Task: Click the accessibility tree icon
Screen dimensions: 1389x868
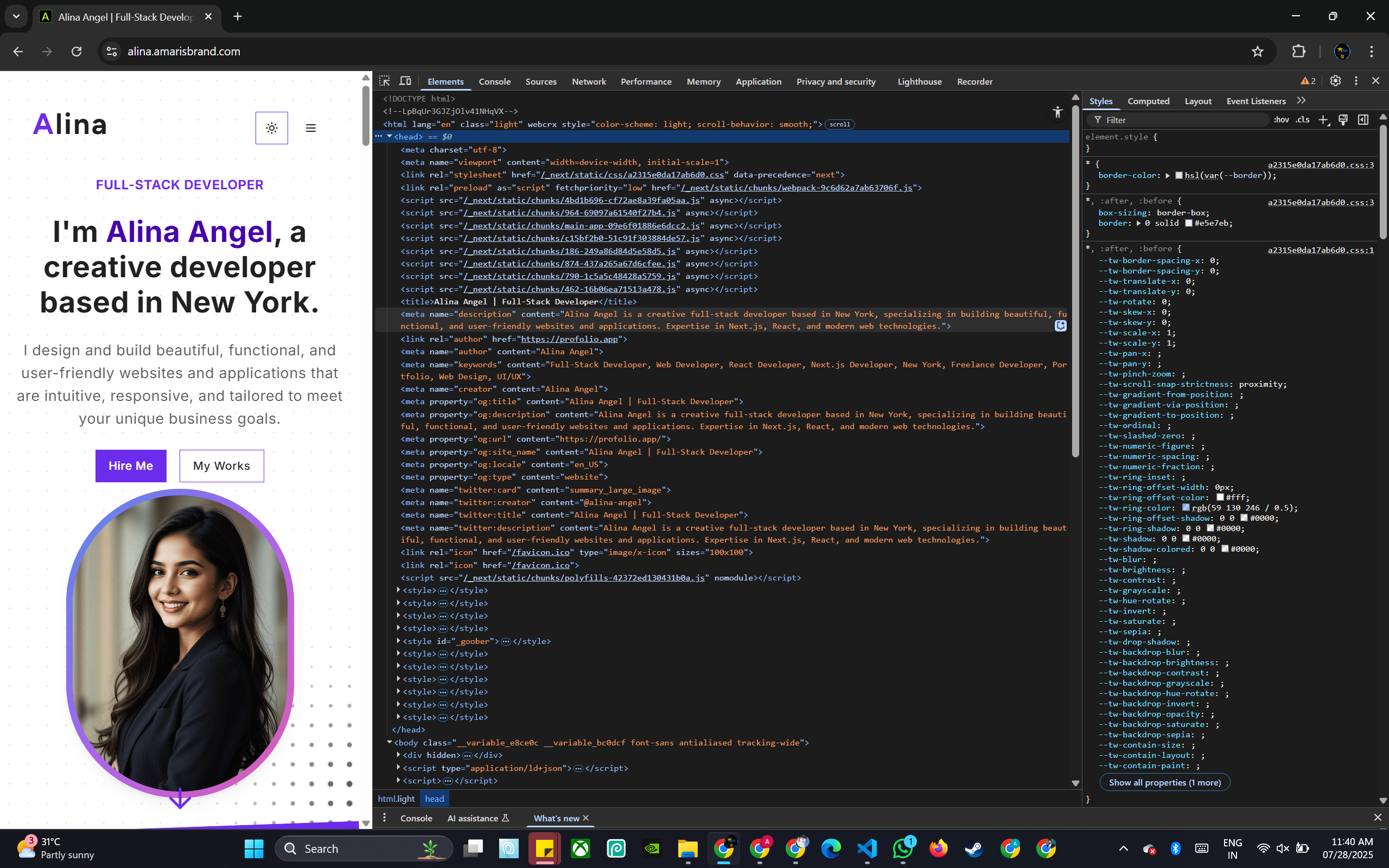Action: pyautogui.click(x=1057, y=112)
